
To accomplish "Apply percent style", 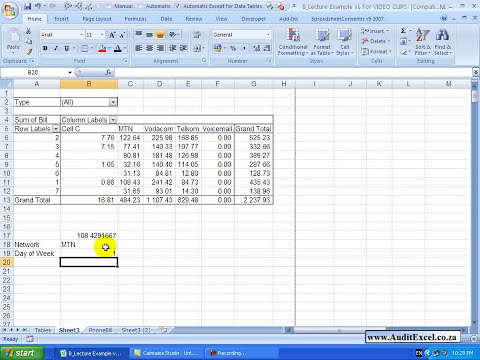I will (233, 49).
